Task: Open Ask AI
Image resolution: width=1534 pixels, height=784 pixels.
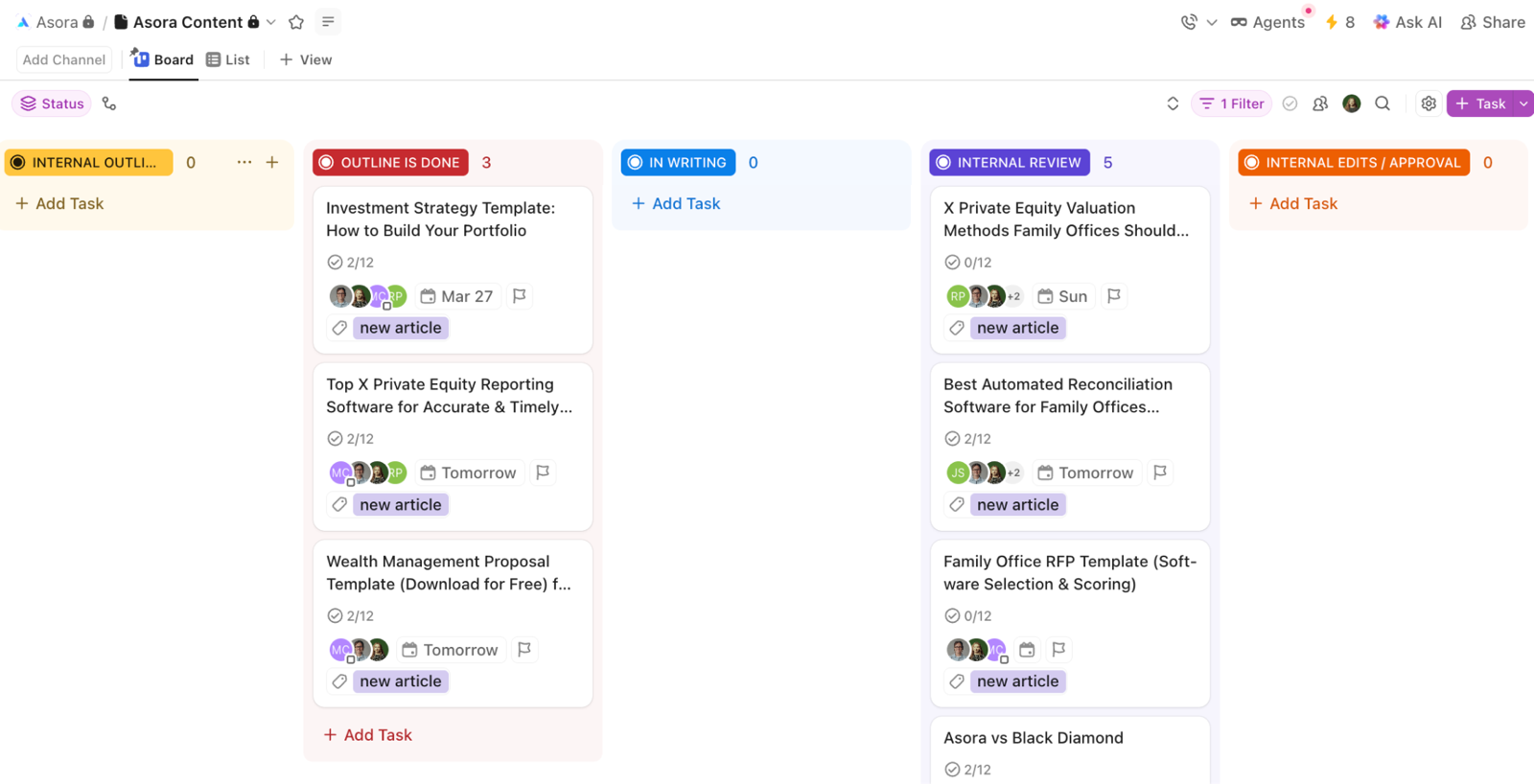Action: [1407, 22]
